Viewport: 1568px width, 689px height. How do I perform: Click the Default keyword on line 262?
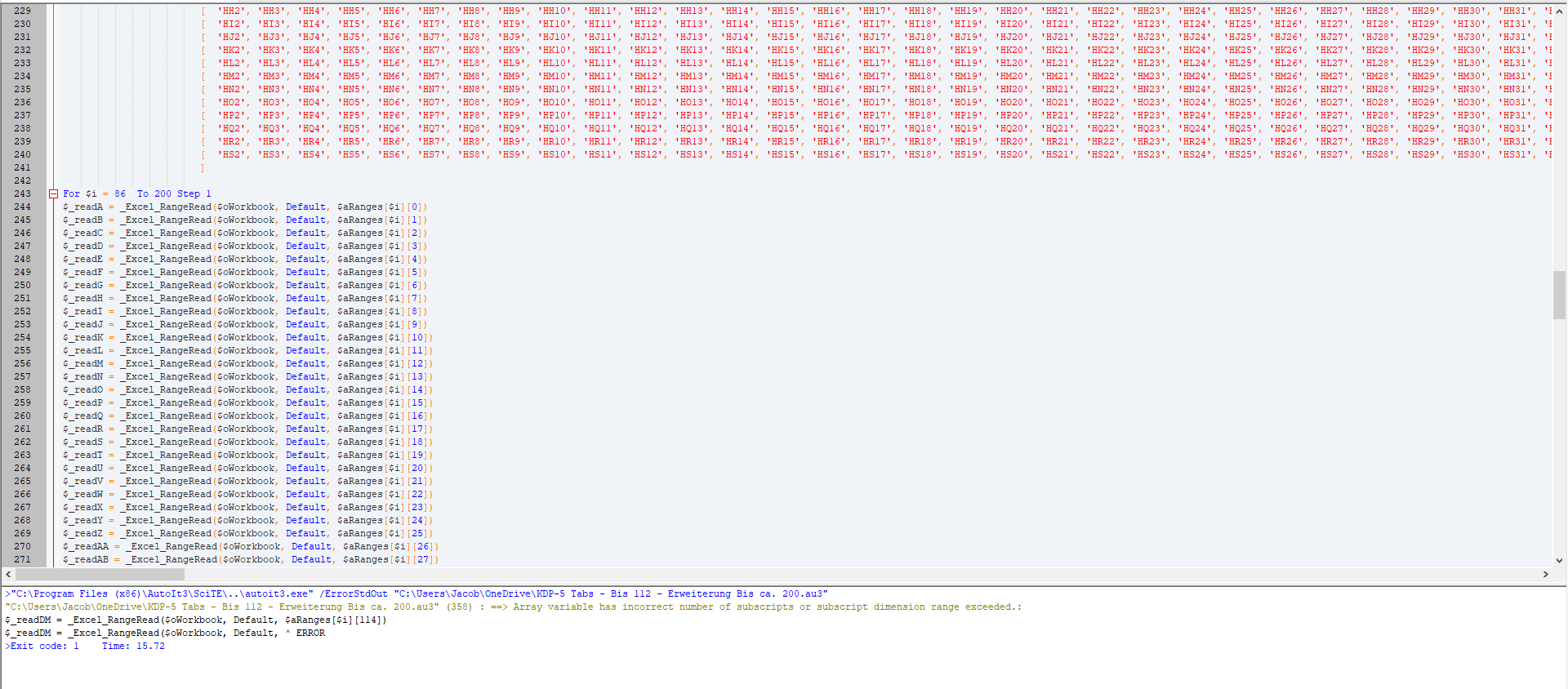pos(305,442)
